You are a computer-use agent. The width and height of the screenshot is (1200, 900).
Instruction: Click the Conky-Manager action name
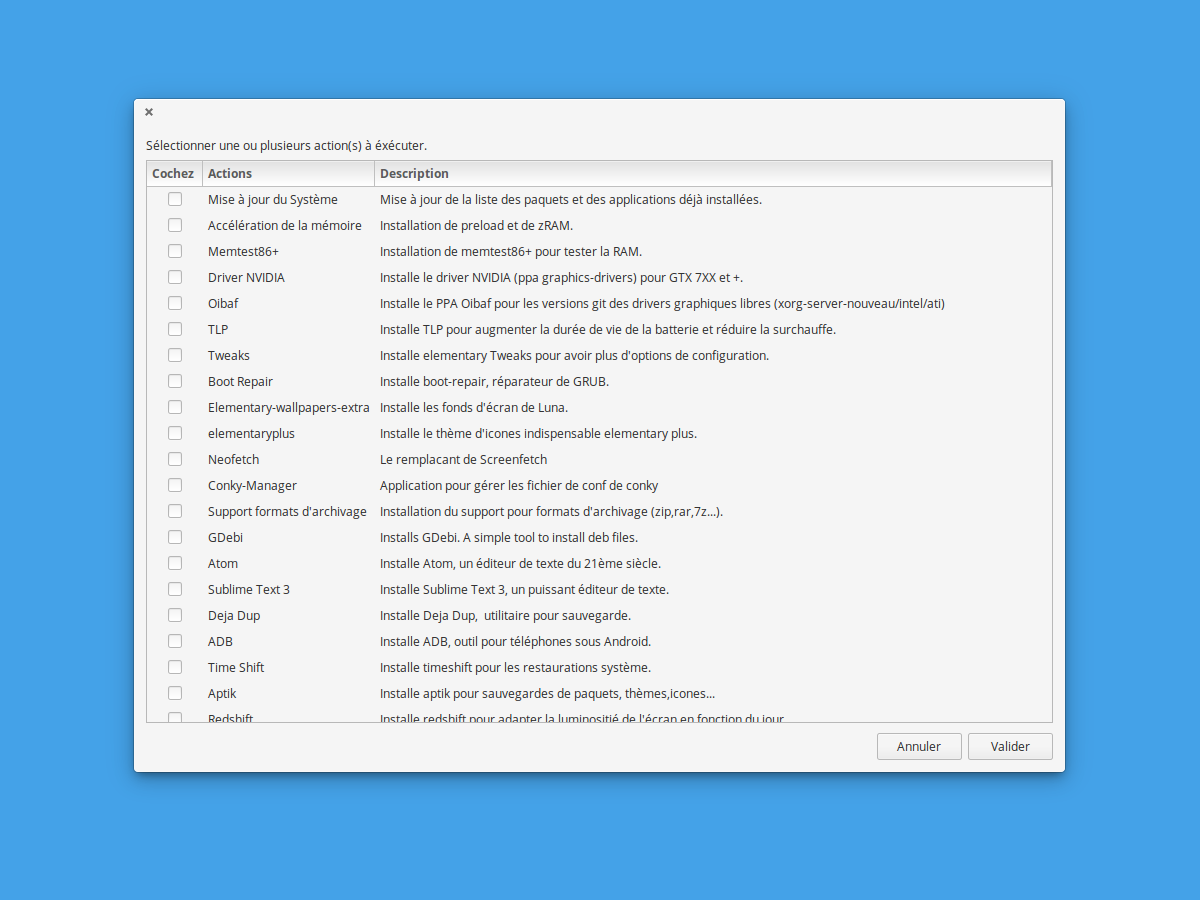pyautogui.click(x=252, y=485)
